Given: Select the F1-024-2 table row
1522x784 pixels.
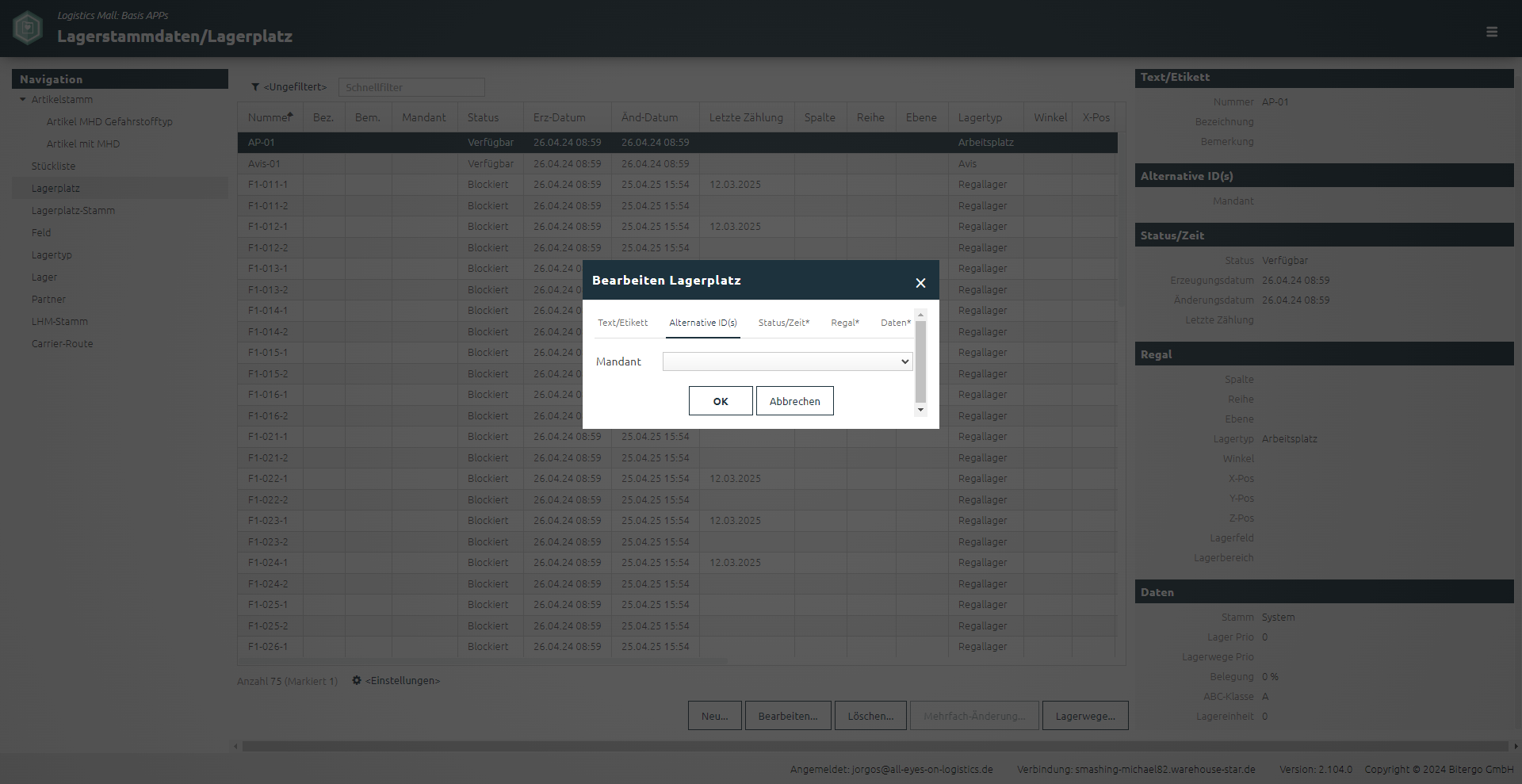Looking at the screenshot, I should coord(678,583).
